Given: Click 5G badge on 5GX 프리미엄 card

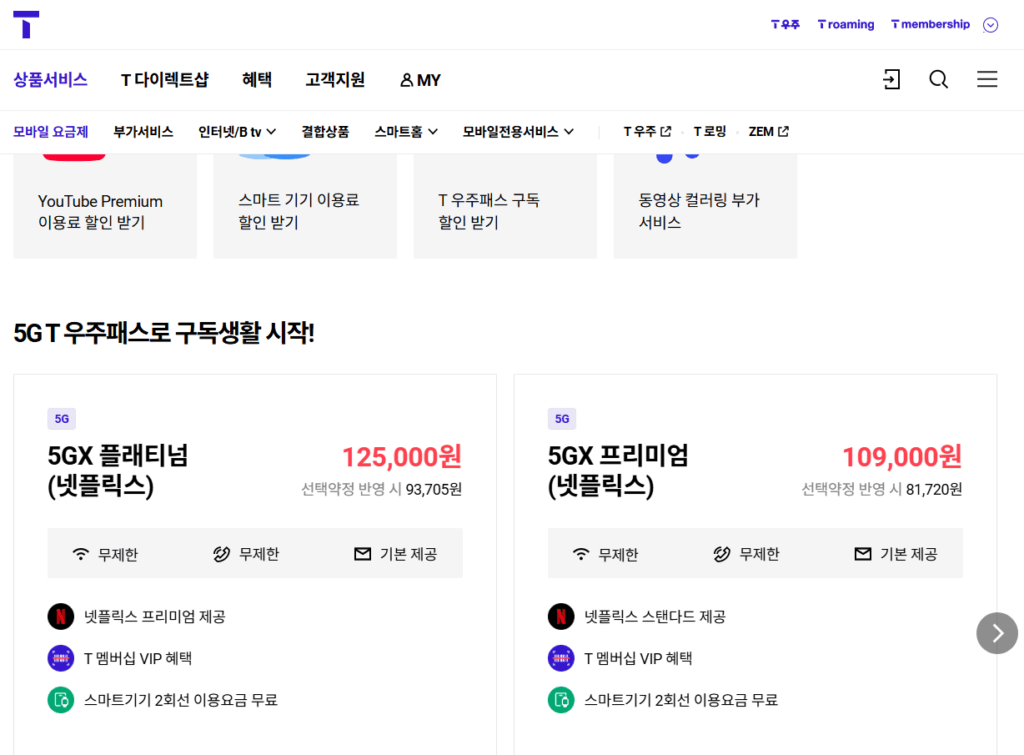Looking at the screenshot, I should point(562,419).
